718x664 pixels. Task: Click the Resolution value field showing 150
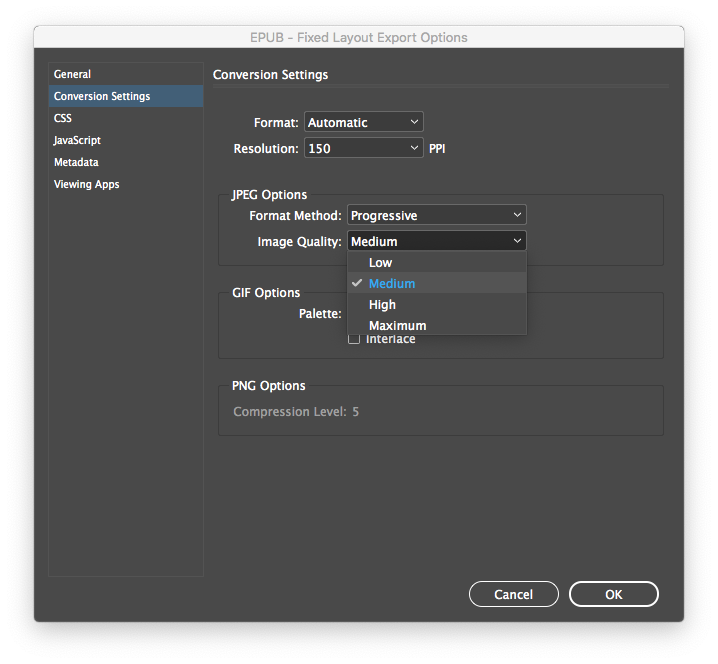coord(355,148)
